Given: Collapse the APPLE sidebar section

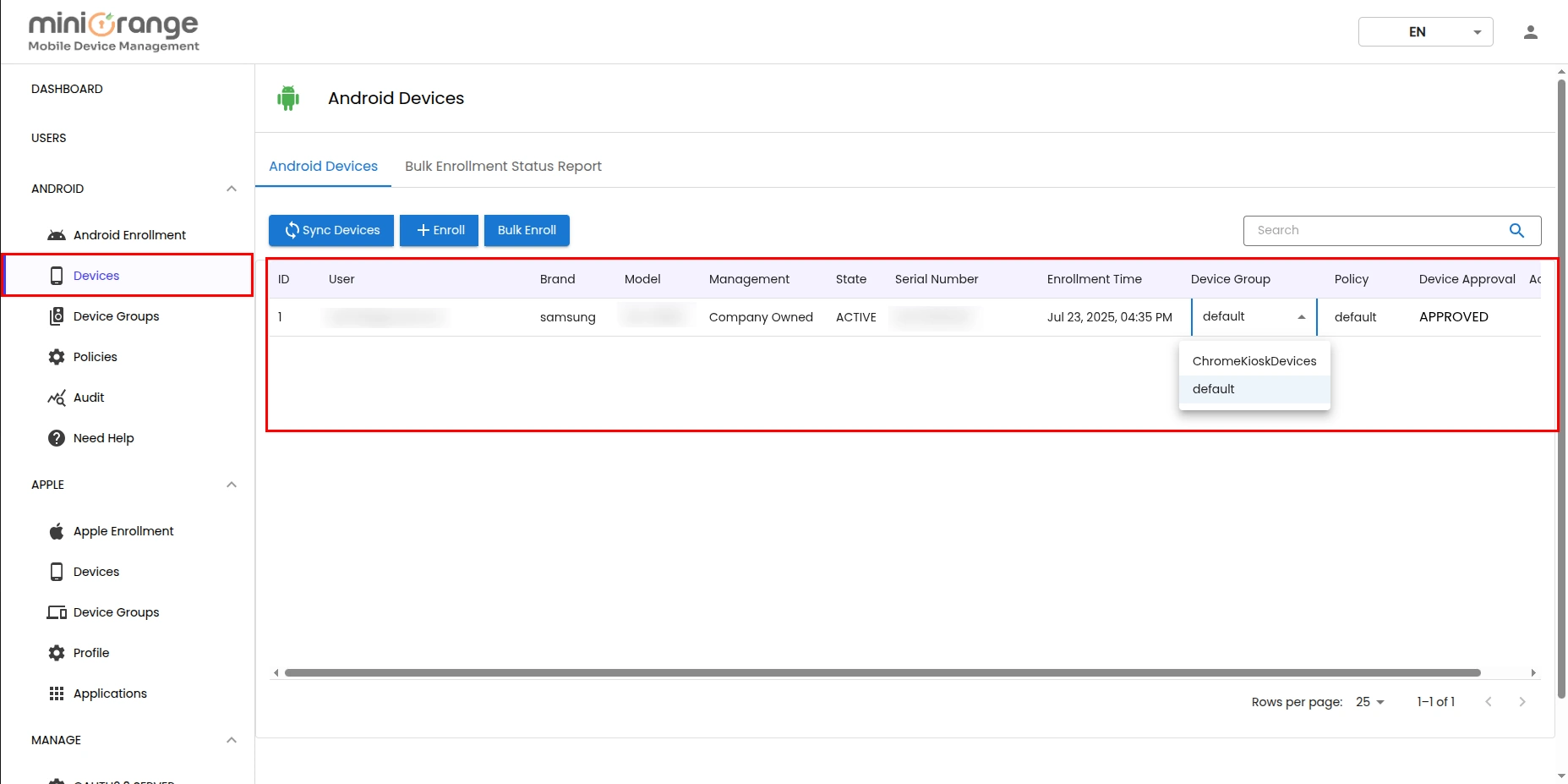Looking at the screenshot, I should click(231, 485).
